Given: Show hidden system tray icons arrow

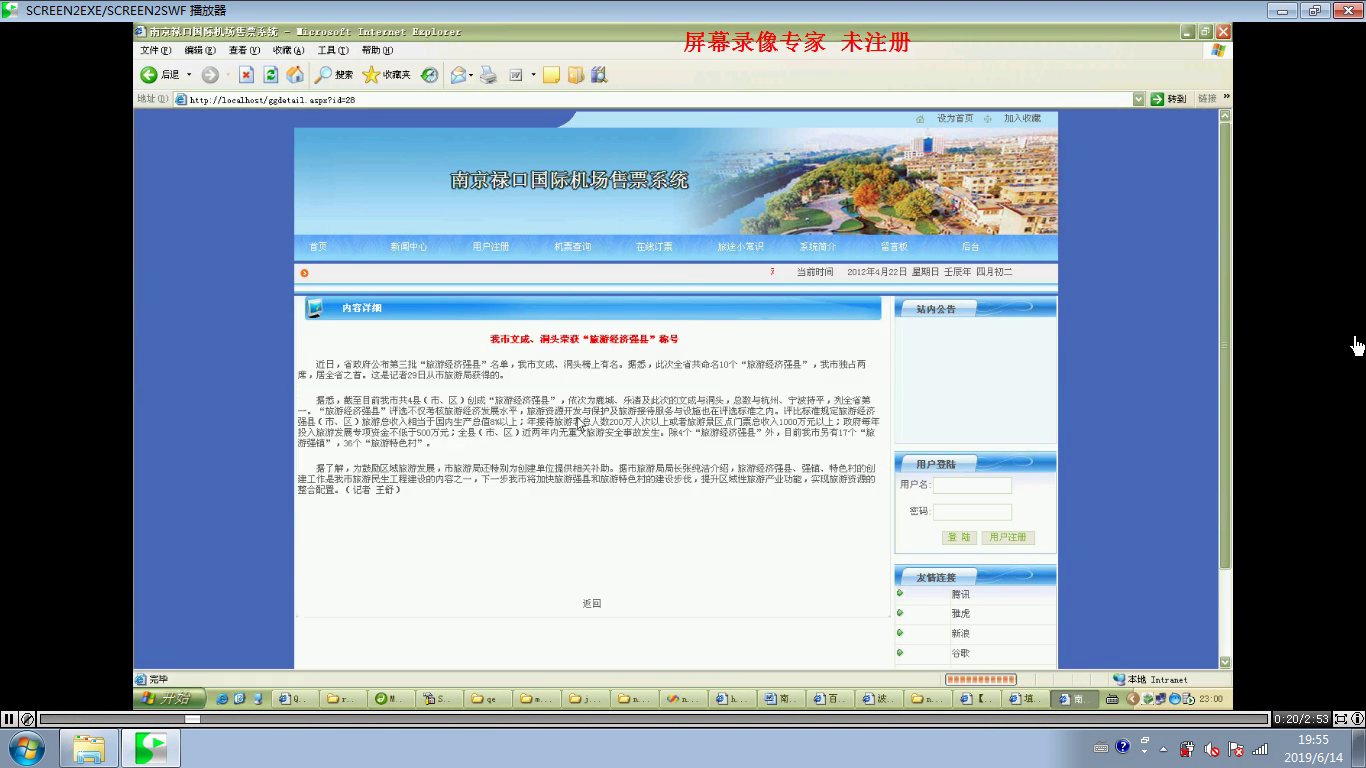Looking at the screenshot, I should 1163,749.
